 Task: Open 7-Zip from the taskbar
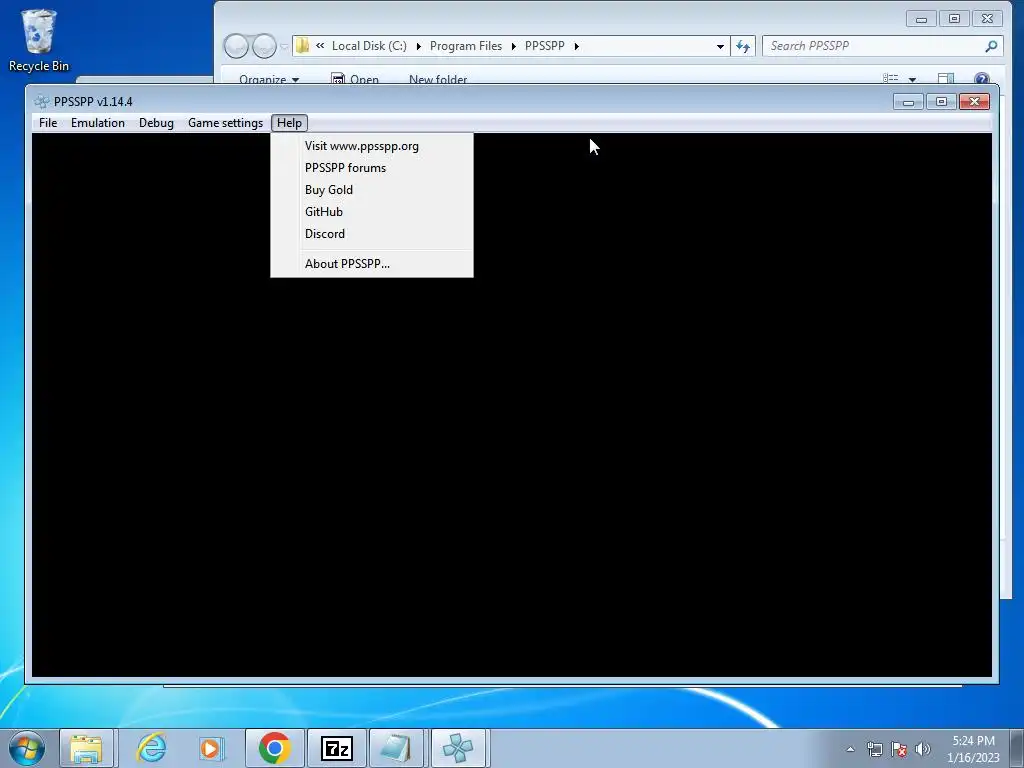(337, 748)
